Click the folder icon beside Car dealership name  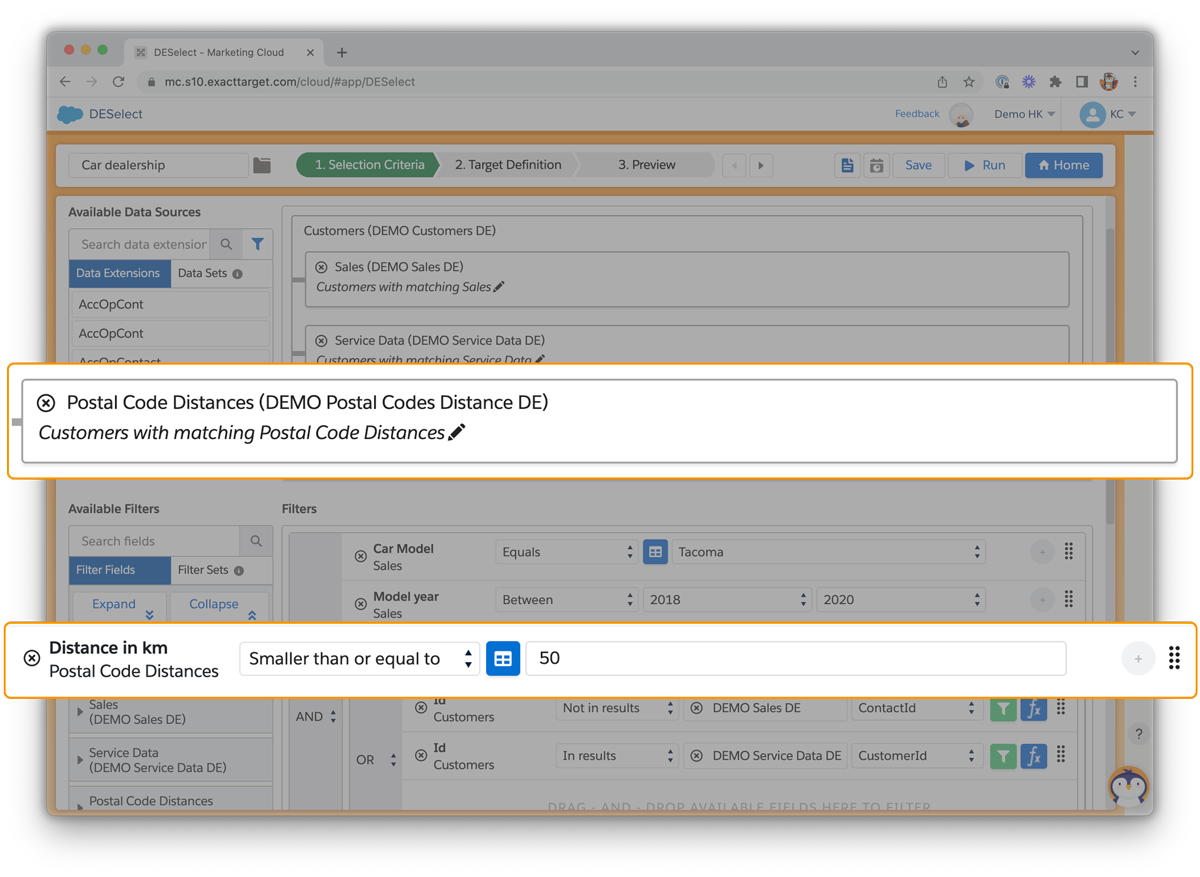pyautogui.click(x=262, y=165)
